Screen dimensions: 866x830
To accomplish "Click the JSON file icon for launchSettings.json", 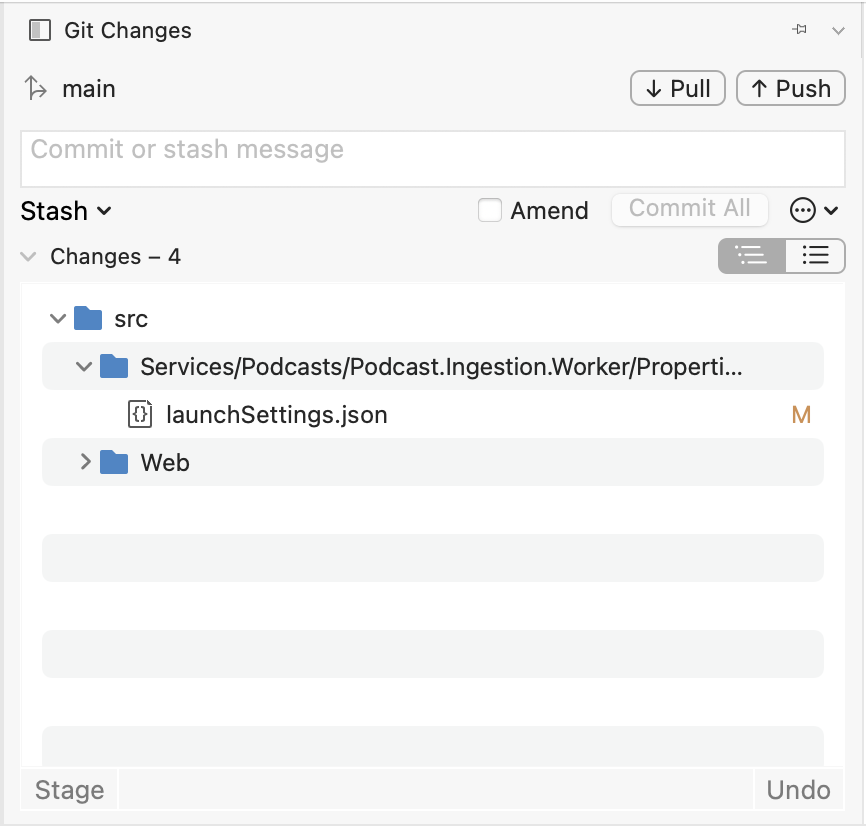I will click(x=139, y=414).
